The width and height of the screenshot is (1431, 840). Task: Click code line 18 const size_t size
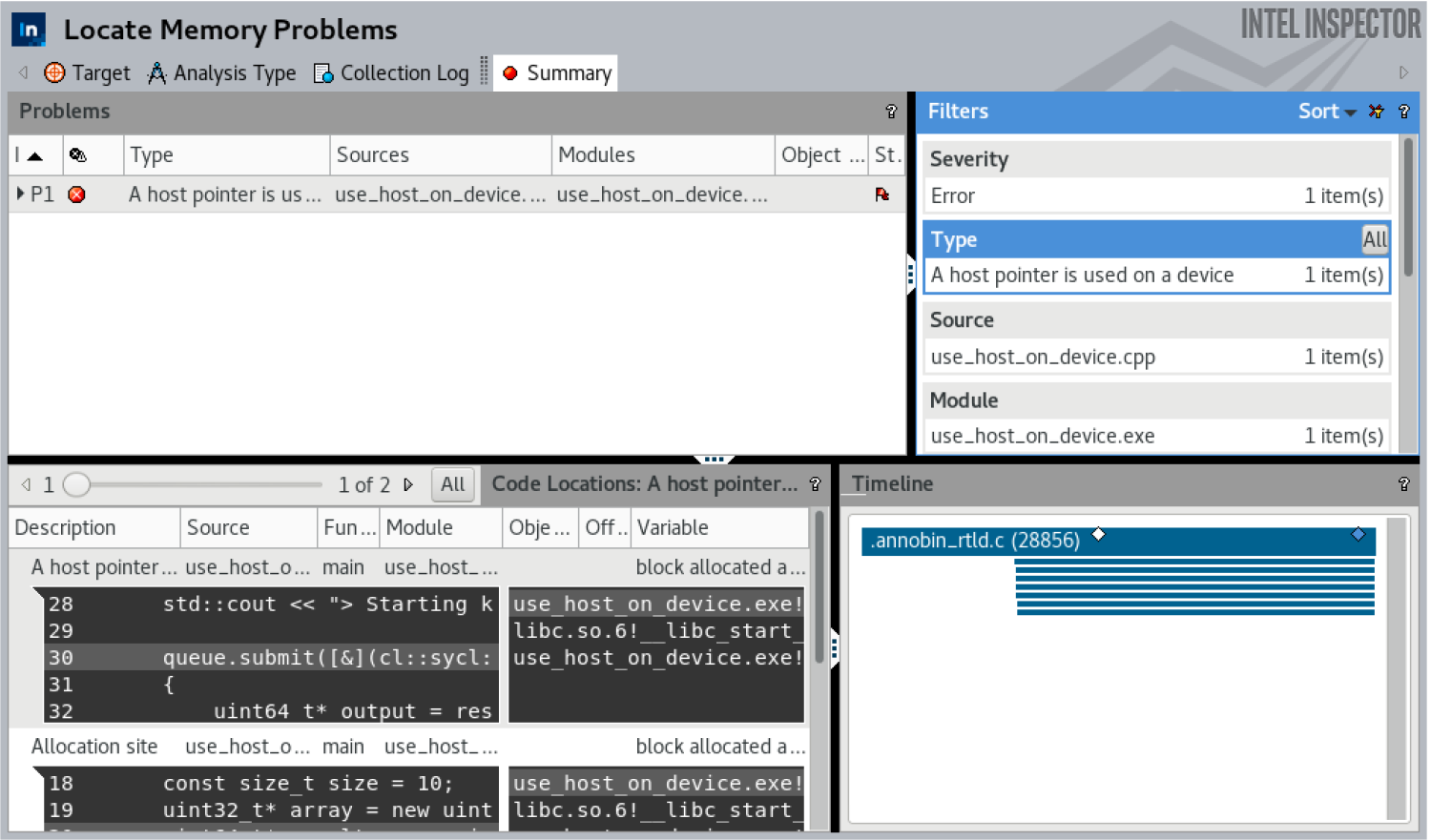(272, 784)
